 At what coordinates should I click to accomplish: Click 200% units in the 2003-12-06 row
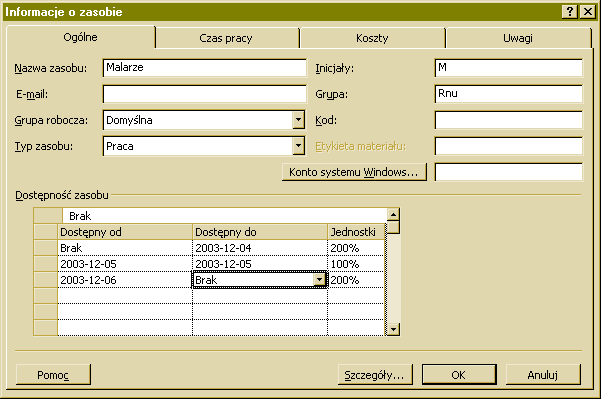click(x=356, y=280)
